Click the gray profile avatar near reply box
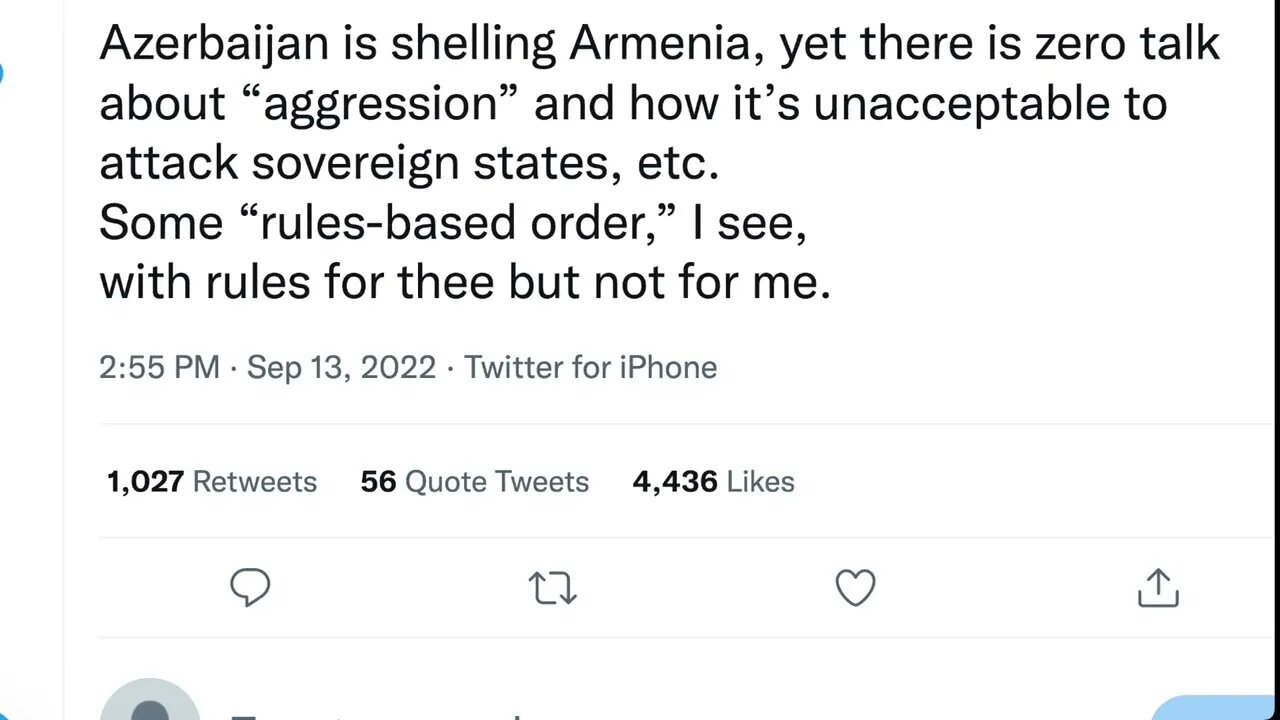This screenshot has width=1280, height=720. 150,704
